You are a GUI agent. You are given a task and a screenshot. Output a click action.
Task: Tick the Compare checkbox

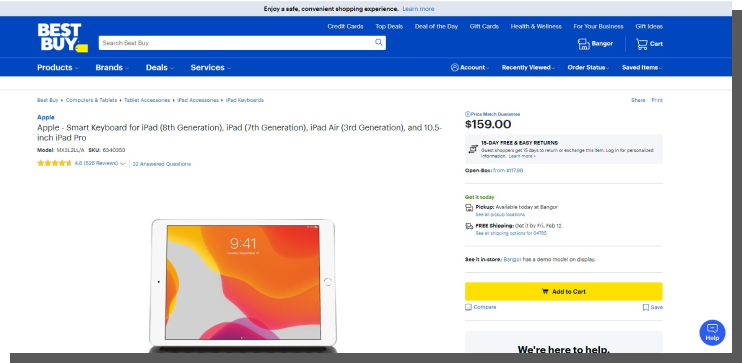[468, 307]
